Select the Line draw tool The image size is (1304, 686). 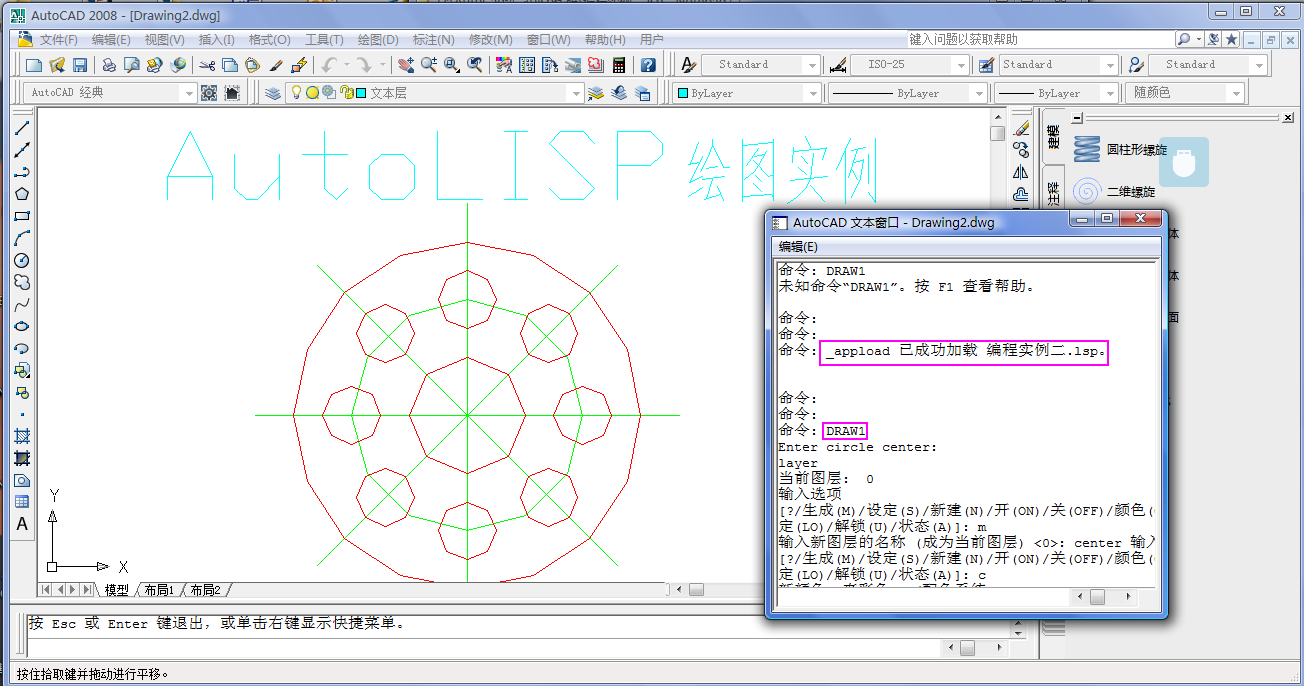pyautogui.click(x=22, y=128)
